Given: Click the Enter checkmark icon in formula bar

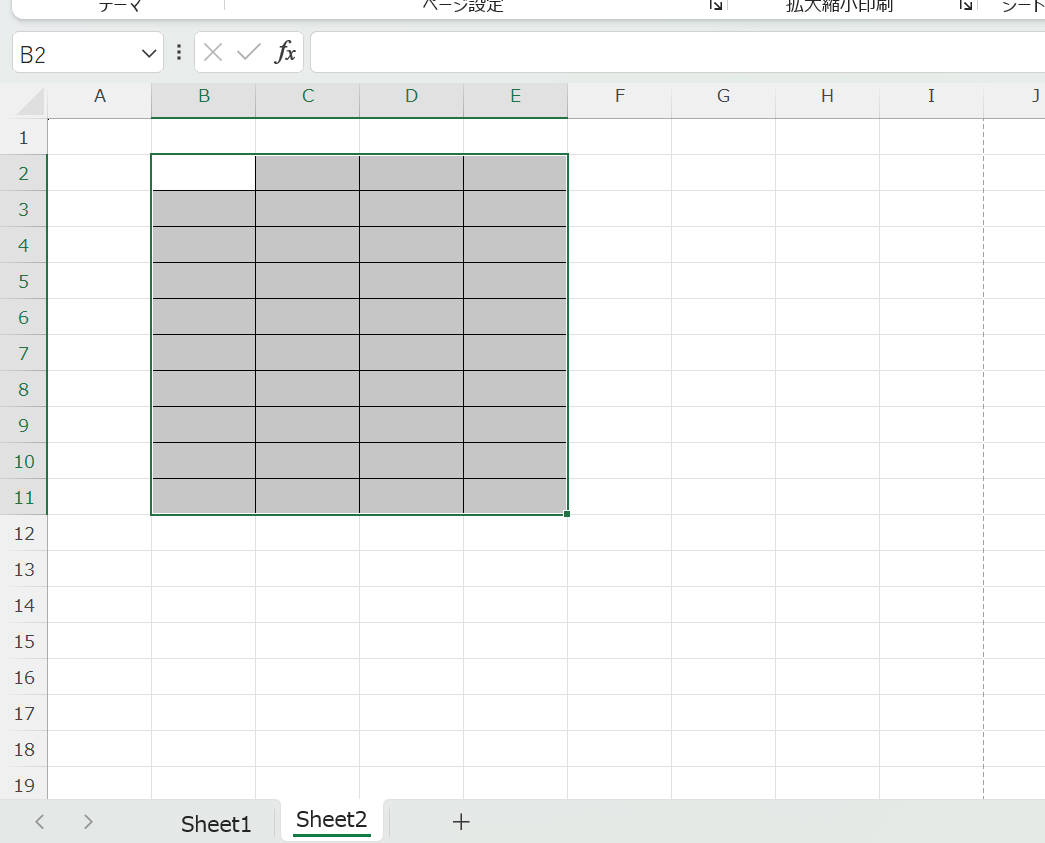Looking at the screenshot, I should (x=248, y=53).
